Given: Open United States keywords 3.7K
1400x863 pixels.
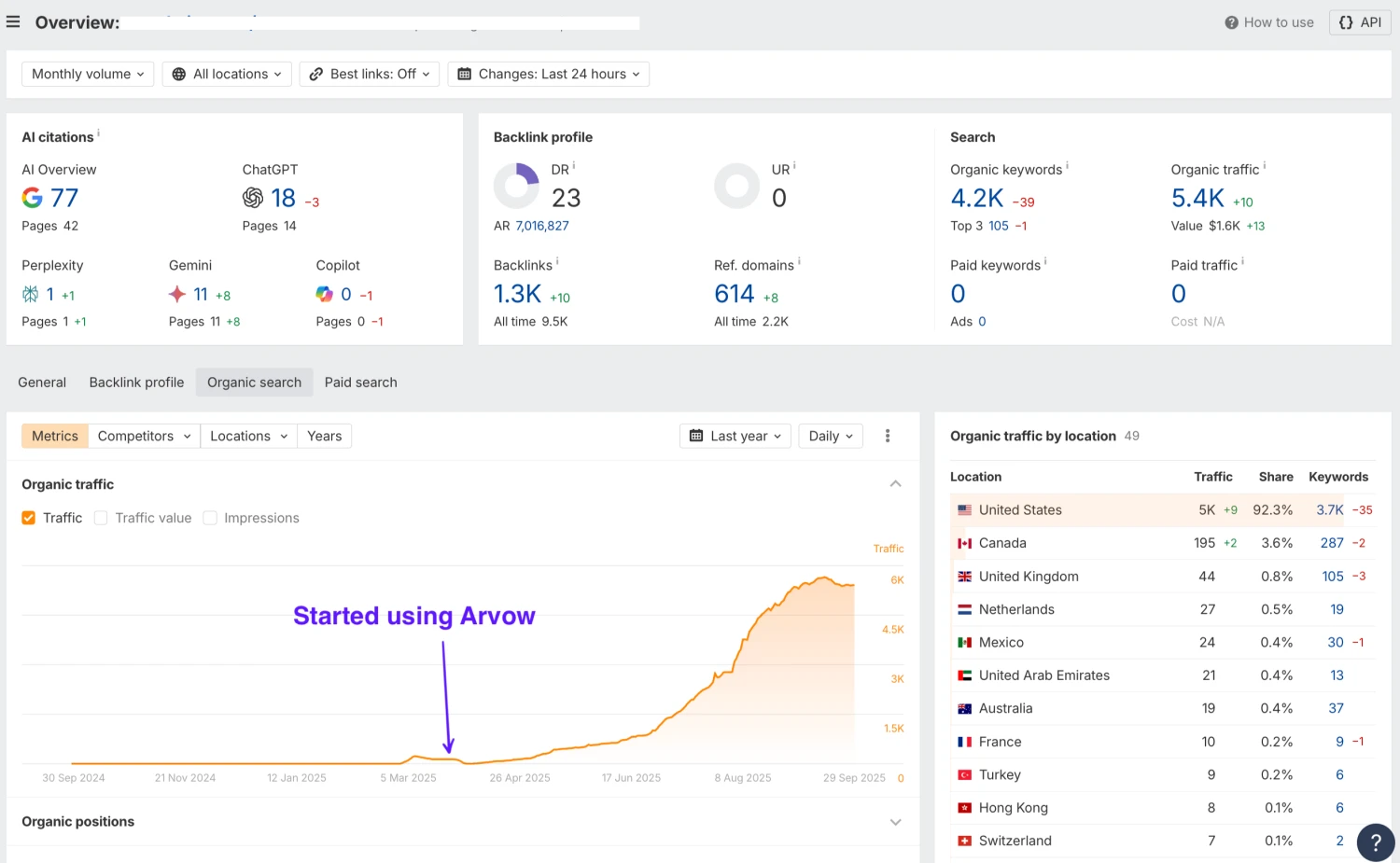Looking at the screenshot, I should (x=1330, y=510).
